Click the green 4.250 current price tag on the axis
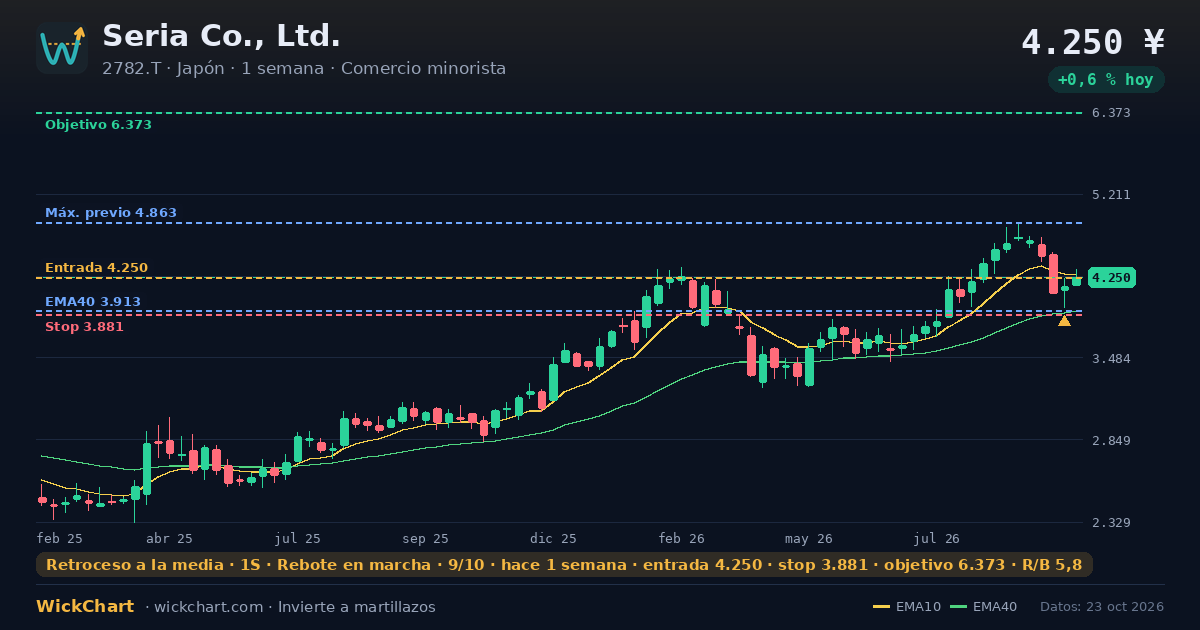 (x=1112, y=278)
